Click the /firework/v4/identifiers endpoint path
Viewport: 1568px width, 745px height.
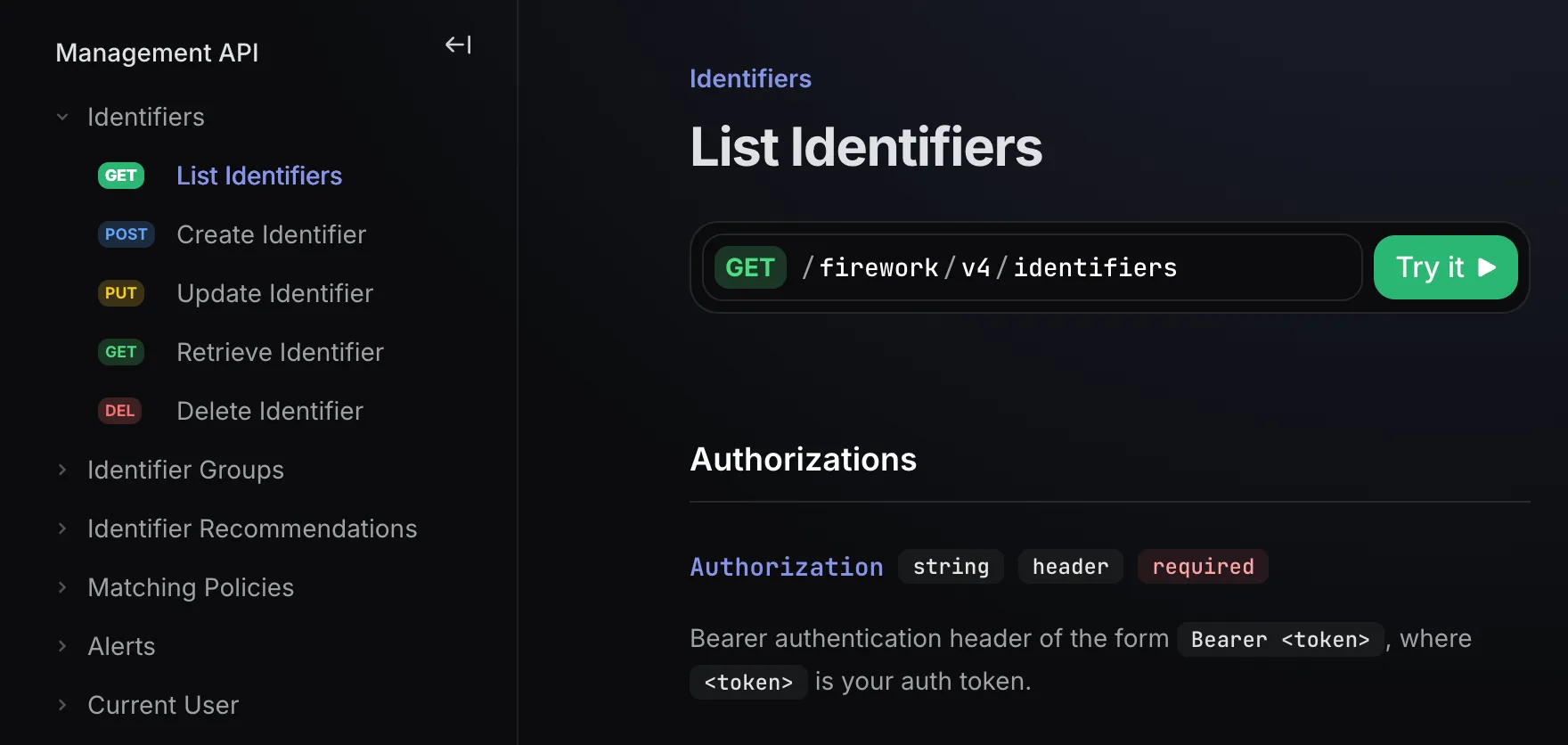click(989, 267)
